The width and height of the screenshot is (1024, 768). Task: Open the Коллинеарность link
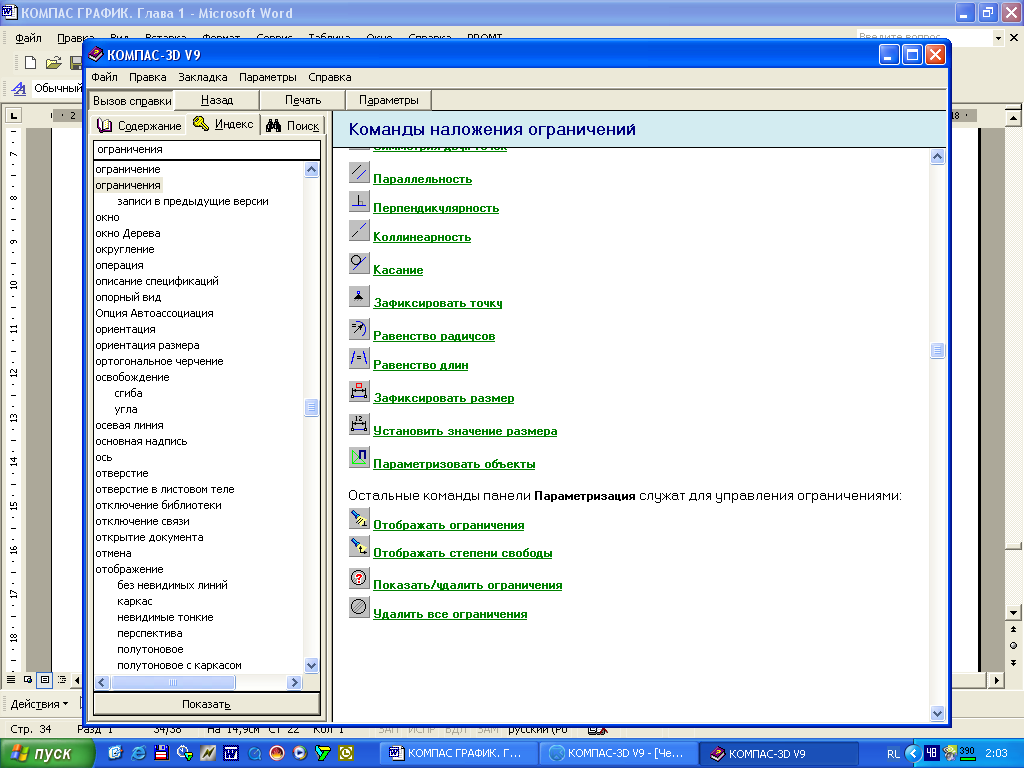point(422,237)
